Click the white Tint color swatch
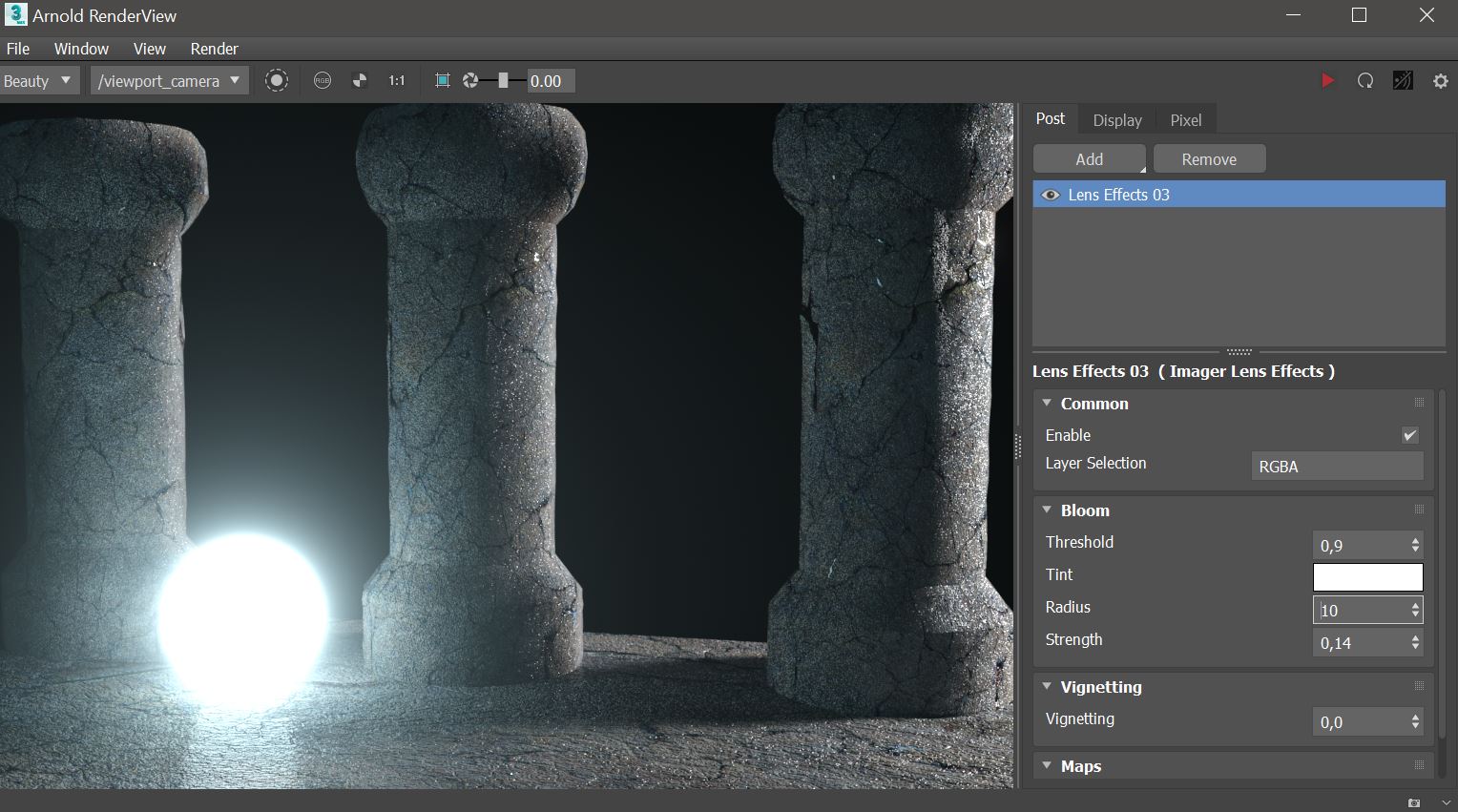The image size is (1458, 812). 1367,576
